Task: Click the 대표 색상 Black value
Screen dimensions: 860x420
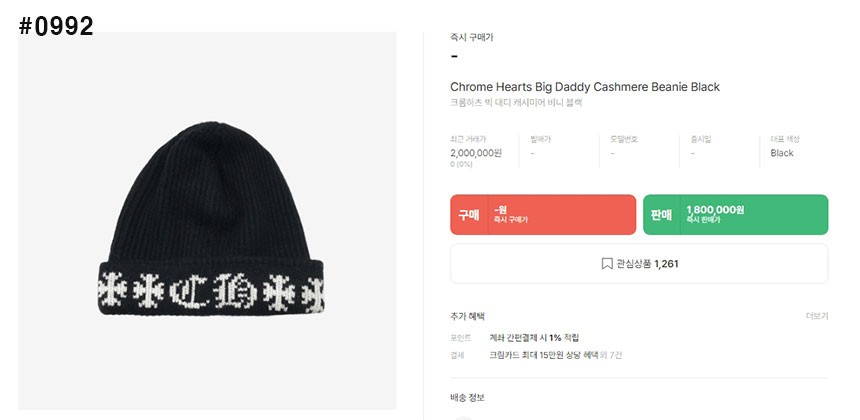Action: (x=782, y=153)
